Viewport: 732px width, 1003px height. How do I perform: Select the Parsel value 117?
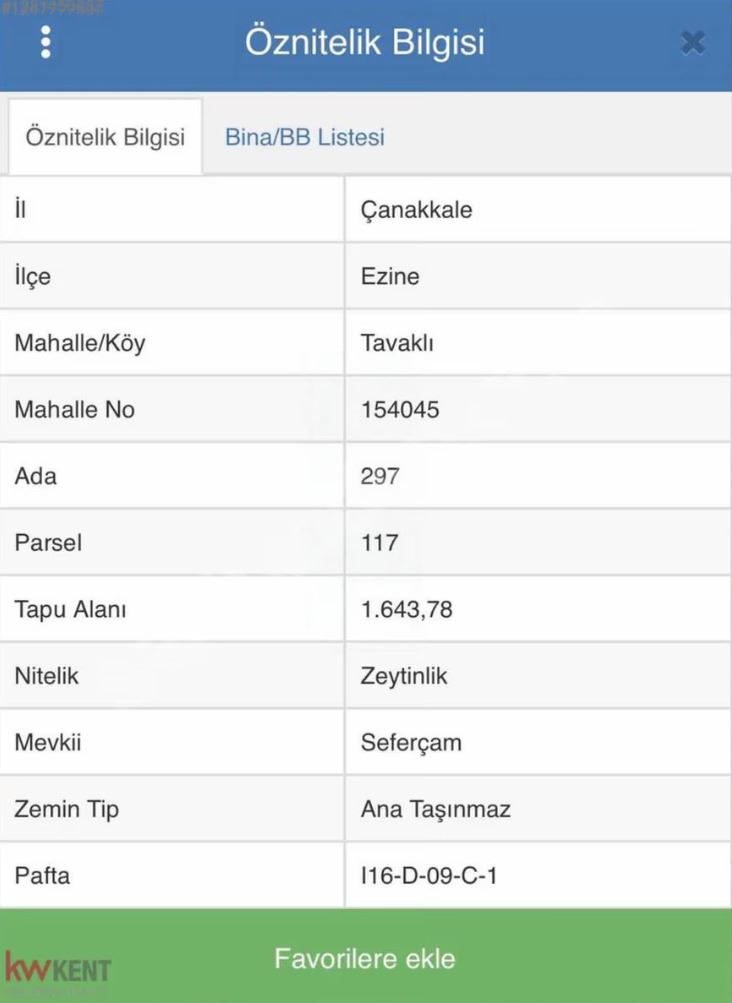pos(379,543)
